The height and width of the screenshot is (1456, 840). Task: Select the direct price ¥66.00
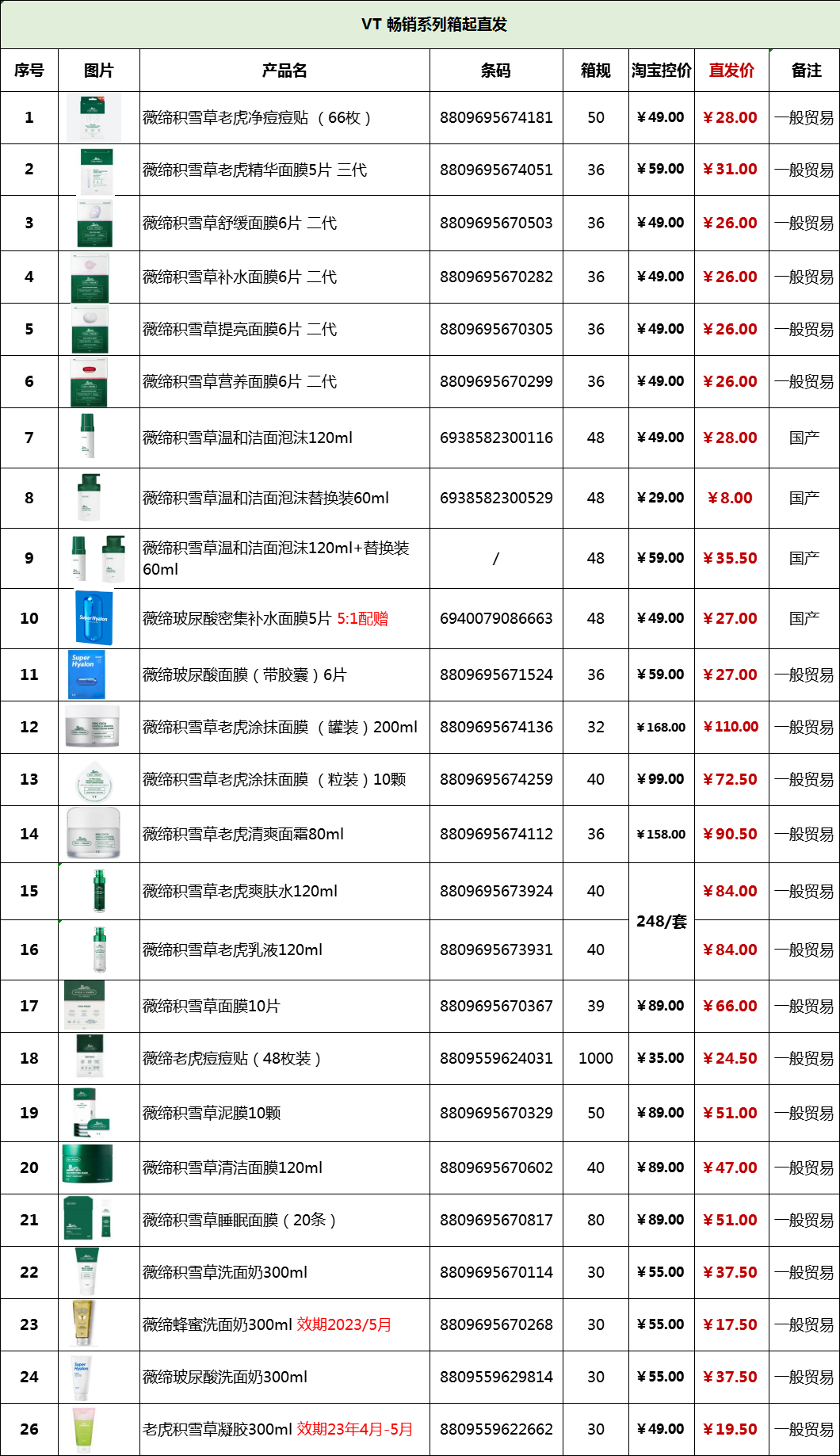731,1006
